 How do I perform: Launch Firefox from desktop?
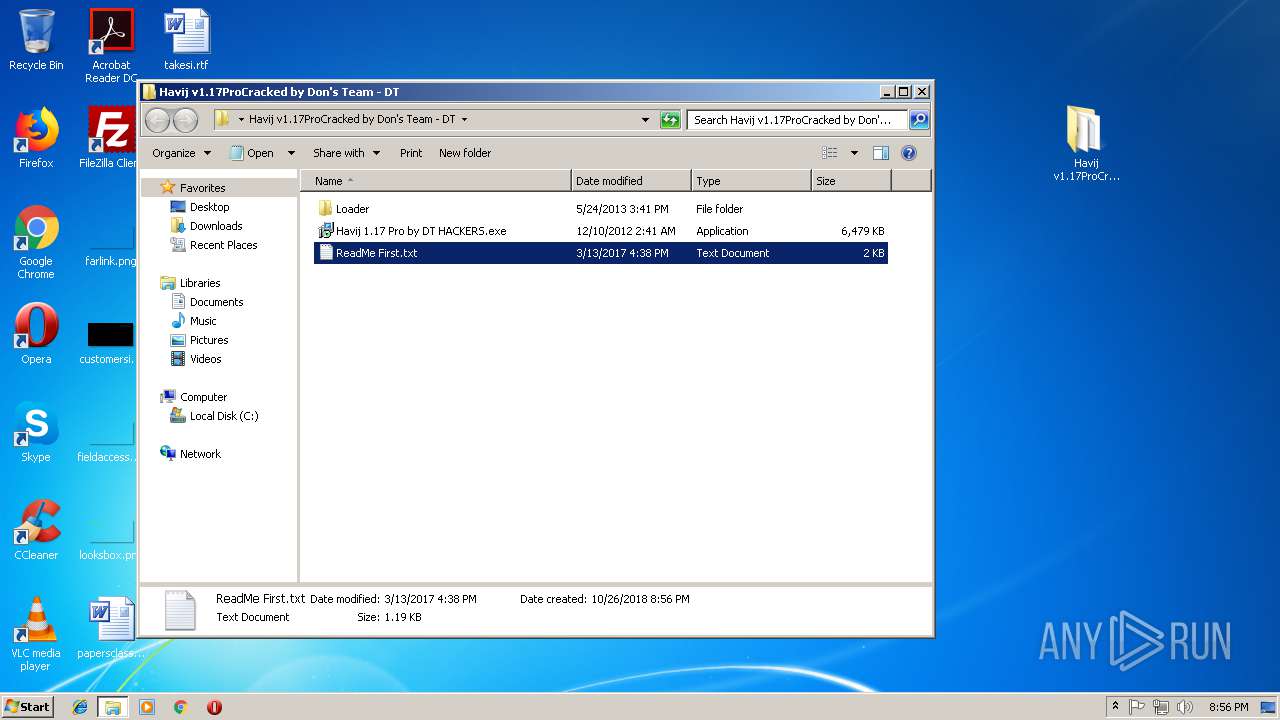tap(36, 137)
